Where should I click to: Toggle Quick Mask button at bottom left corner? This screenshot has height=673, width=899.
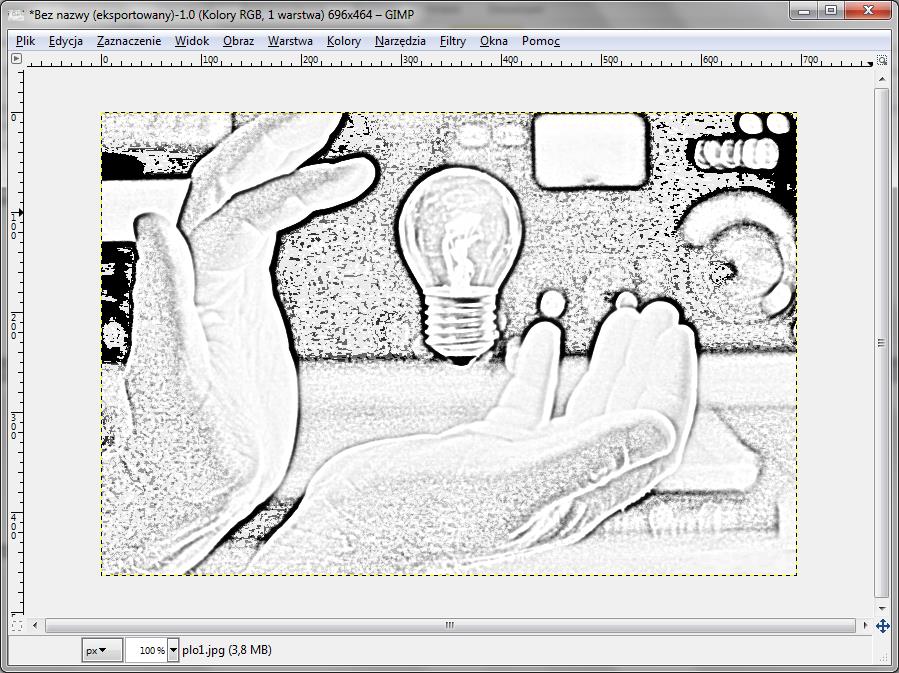[x=17, y=625]
